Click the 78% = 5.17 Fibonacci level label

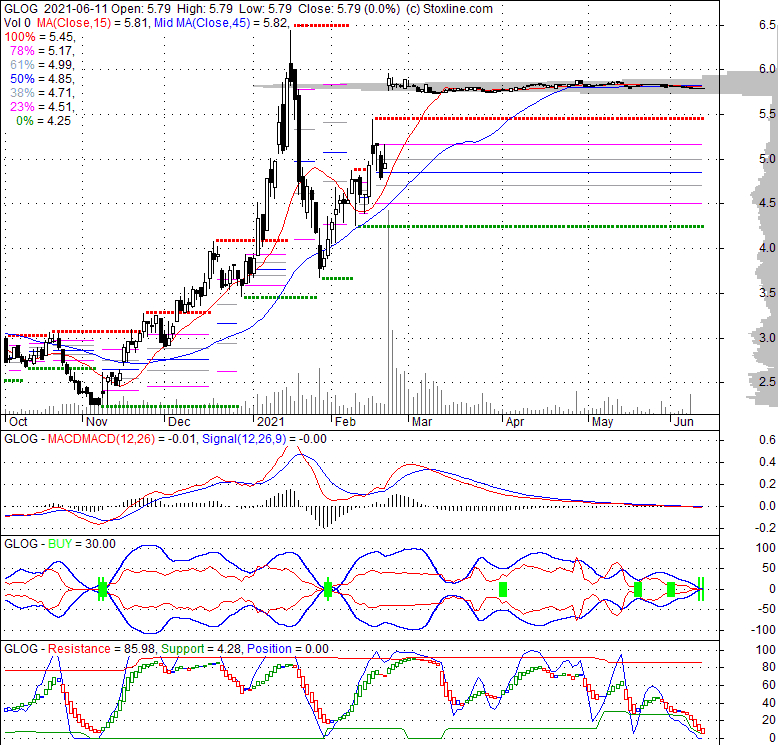coord(42,51)
